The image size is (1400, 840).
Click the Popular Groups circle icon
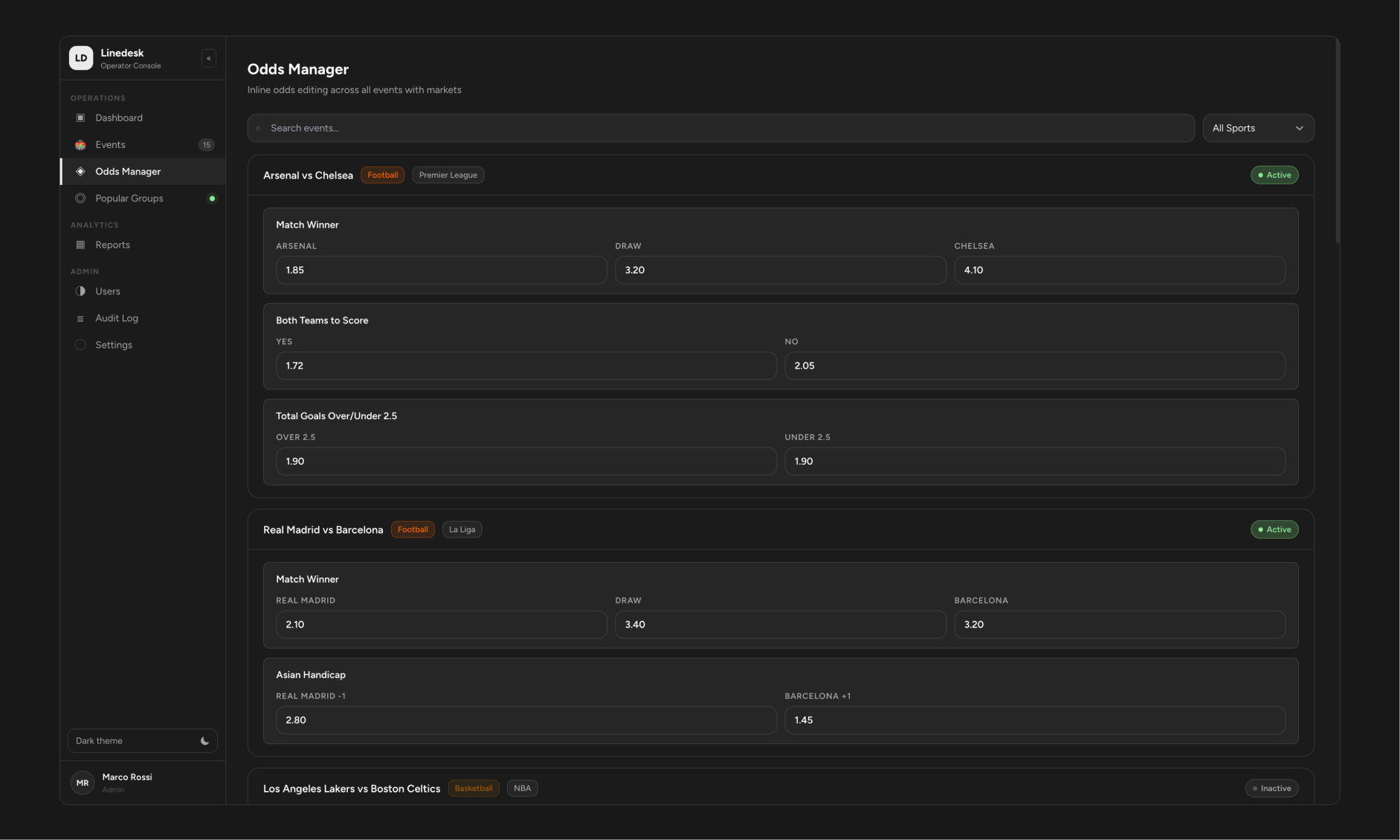point(80,198)
